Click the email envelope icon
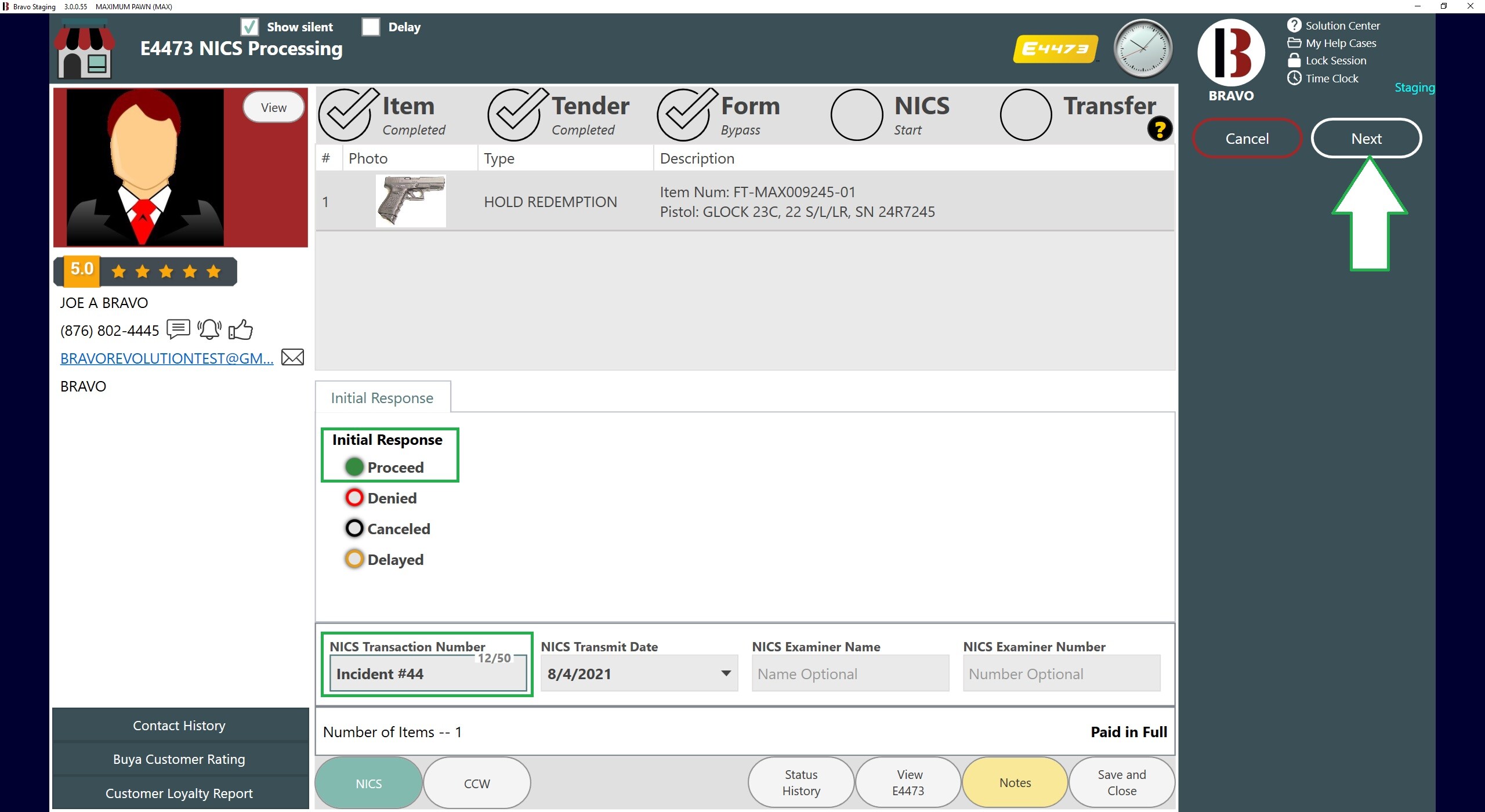 [x=292, y=357]
